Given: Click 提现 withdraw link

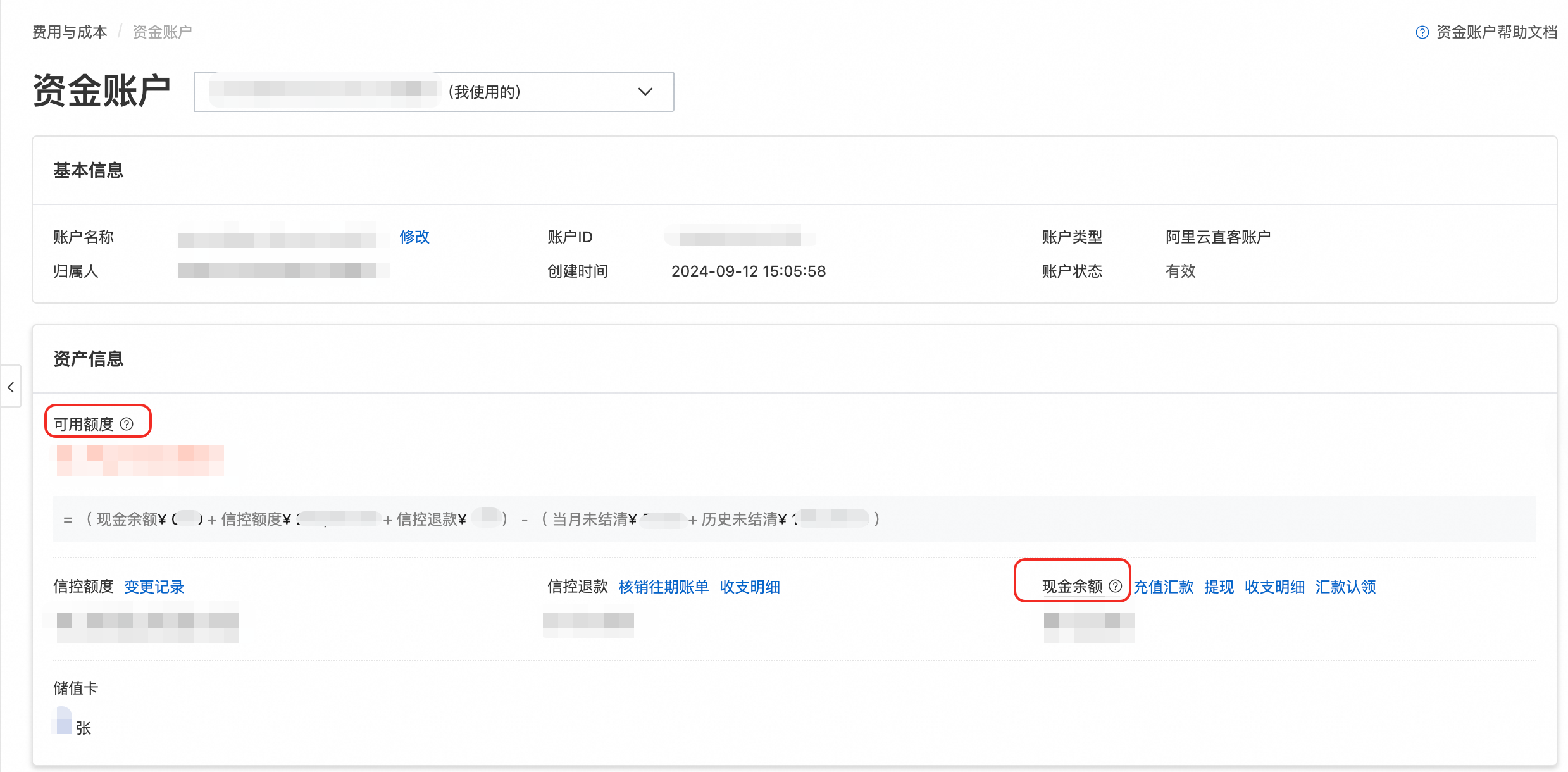Looking at the screenshot, I should point(1219,587).
